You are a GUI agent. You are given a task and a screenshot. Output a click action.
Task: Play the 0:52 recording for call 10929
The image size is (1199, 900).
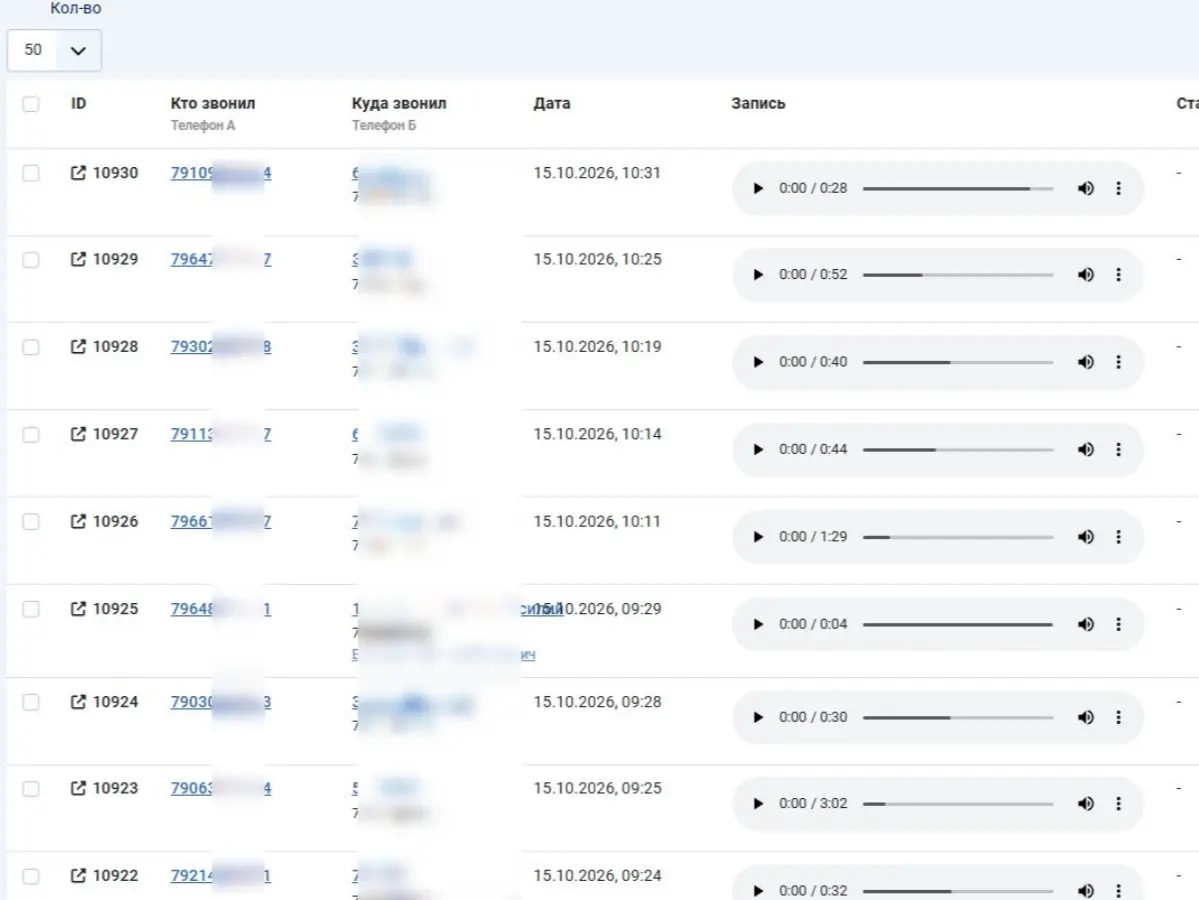[758, 275]
